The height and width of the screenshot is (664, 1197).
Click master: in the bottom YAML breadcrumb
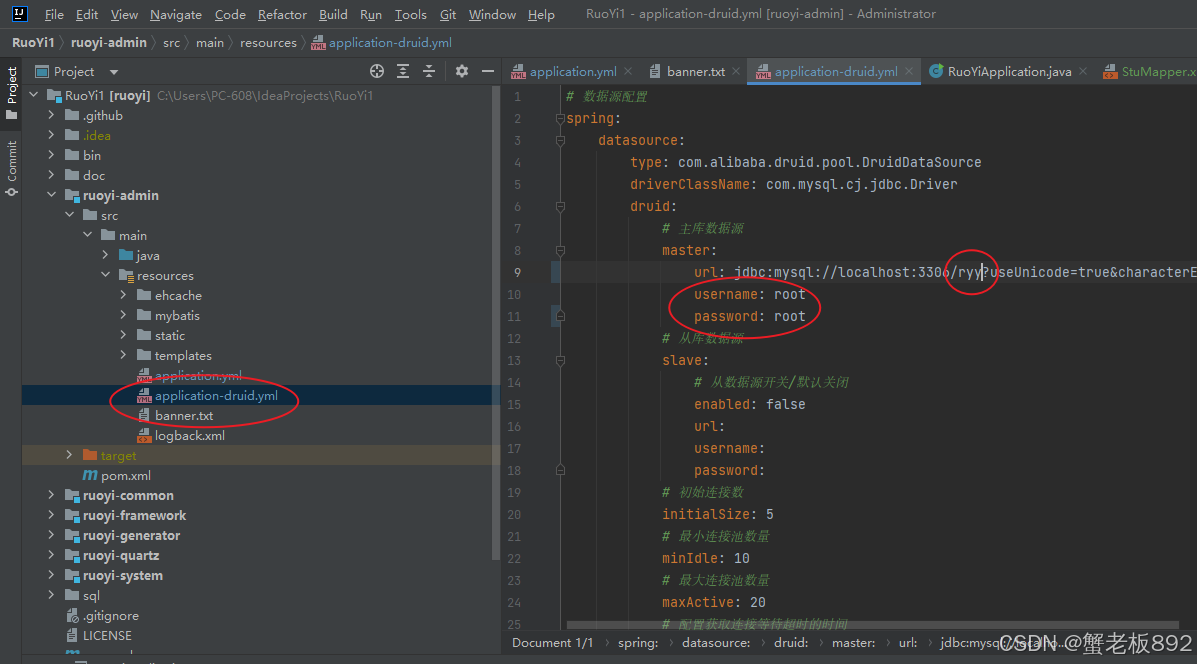coord(853,643)
